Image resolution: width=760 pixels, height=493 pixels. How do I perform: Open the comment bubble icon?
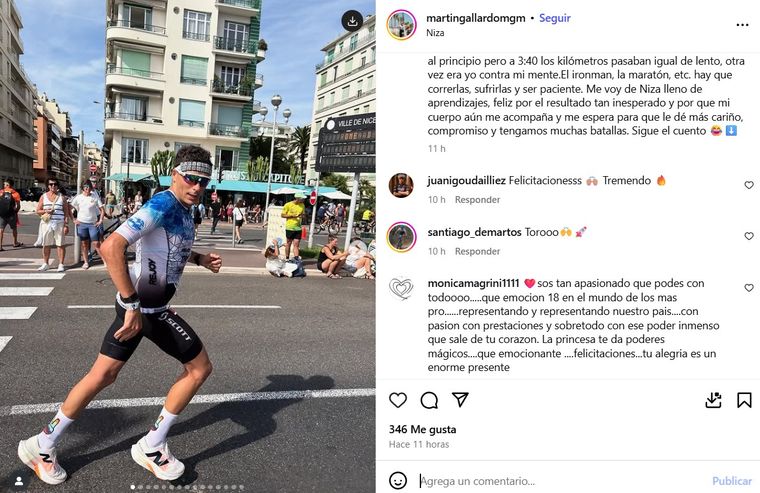pyautogui.click(x=429, y=400)
